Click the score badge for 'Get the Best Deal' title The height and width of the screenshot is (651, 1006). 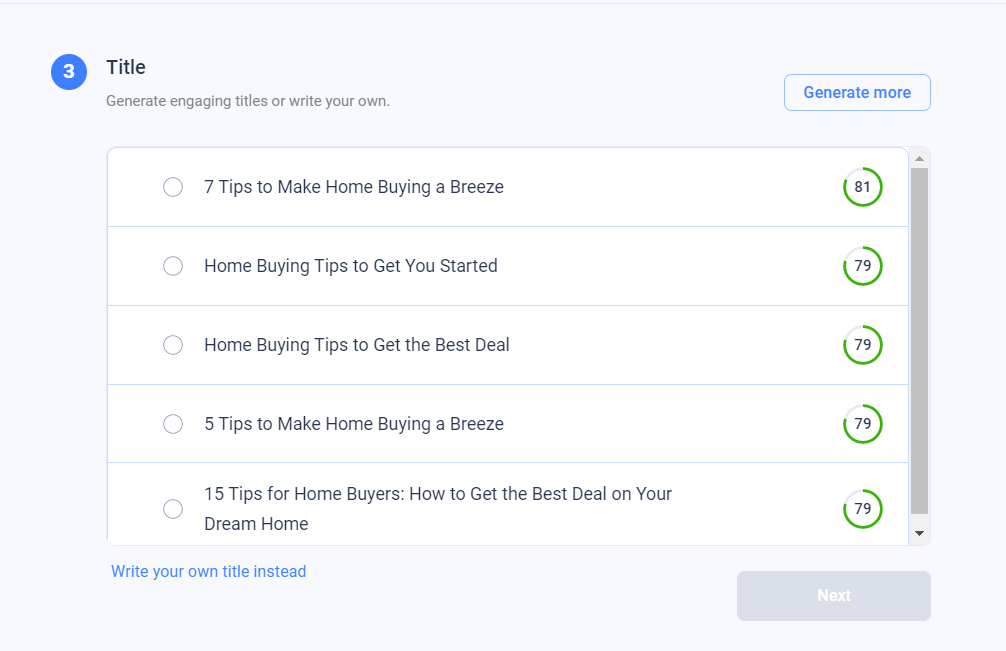click(862, 344)
